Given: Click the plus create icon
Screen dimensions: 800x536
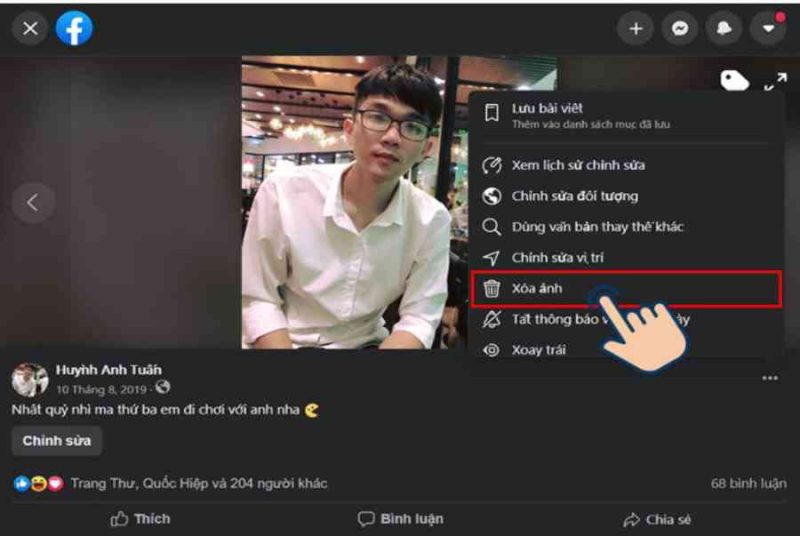Looking at the screenshot, I should 635,29.
